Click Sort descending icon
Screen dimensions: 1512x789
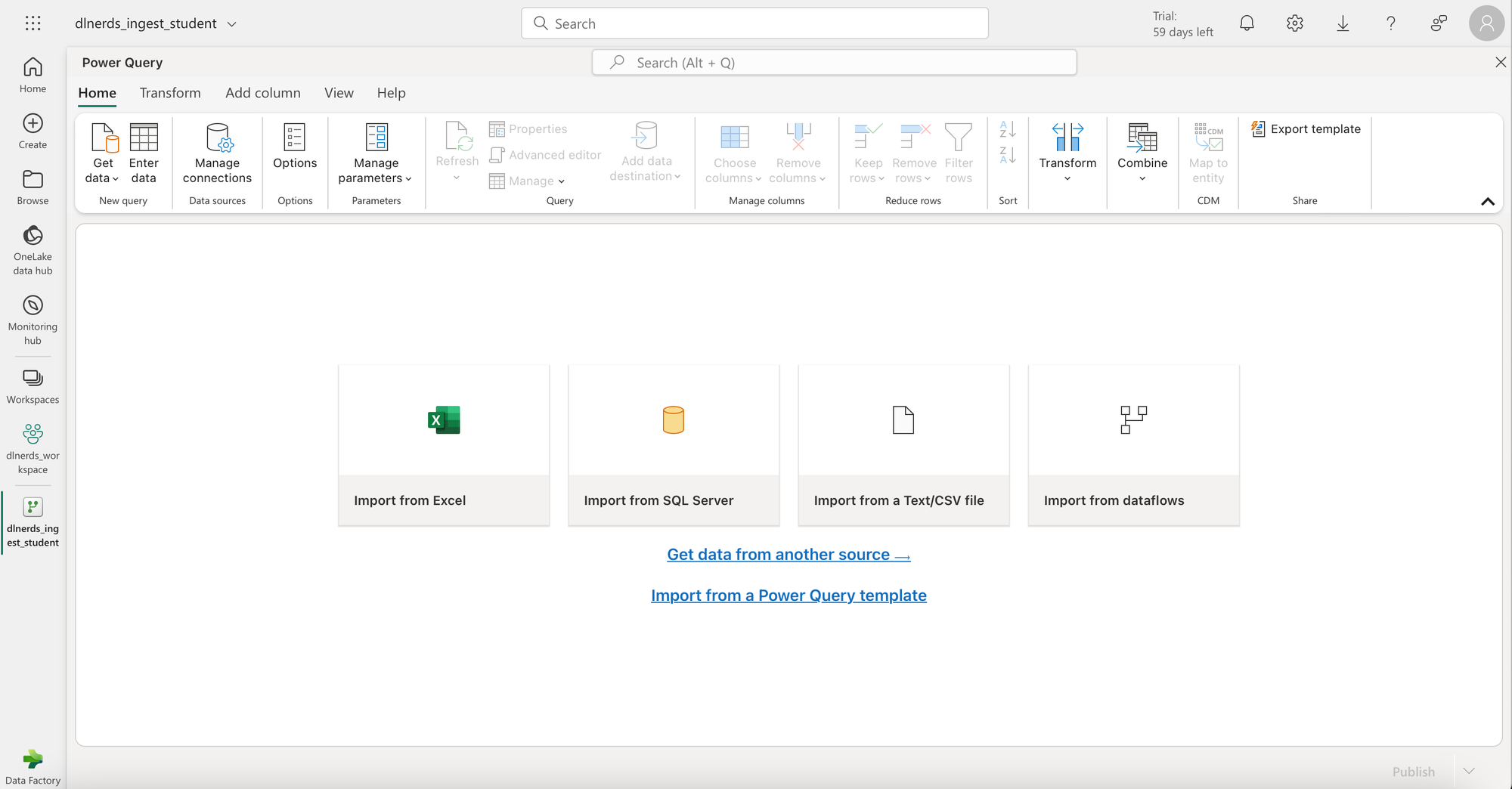(x=1008, y=155)
